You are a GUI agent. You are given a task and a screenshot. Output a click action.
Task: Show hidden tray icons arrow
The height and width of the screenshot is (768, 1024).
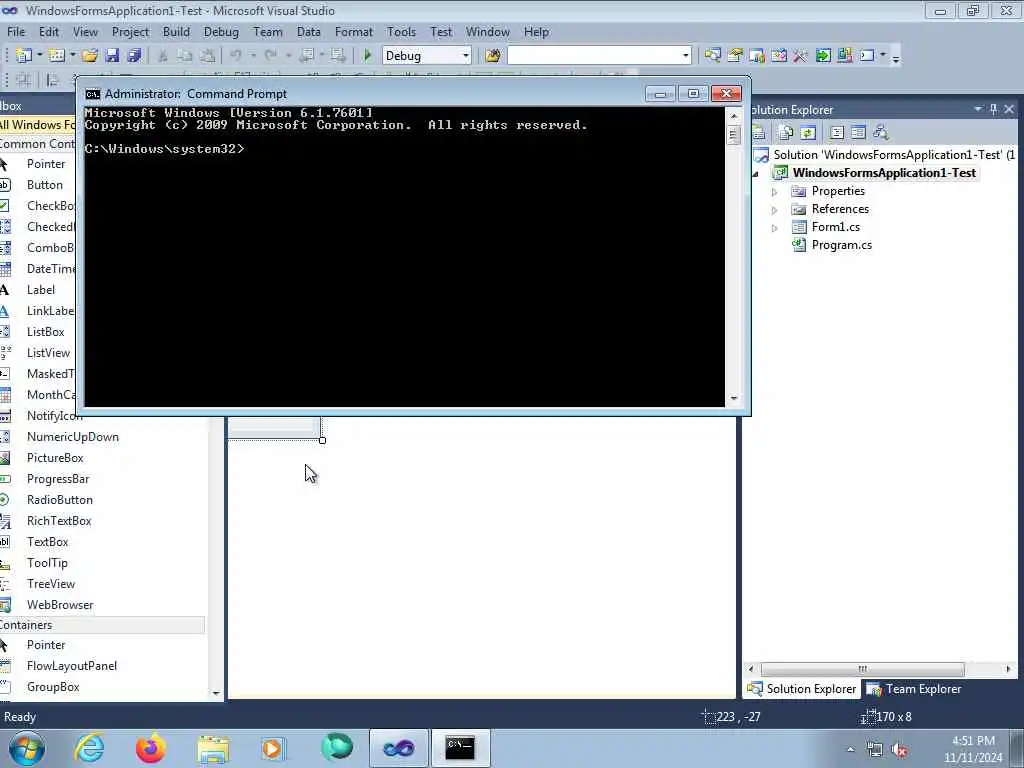[850, 750]
